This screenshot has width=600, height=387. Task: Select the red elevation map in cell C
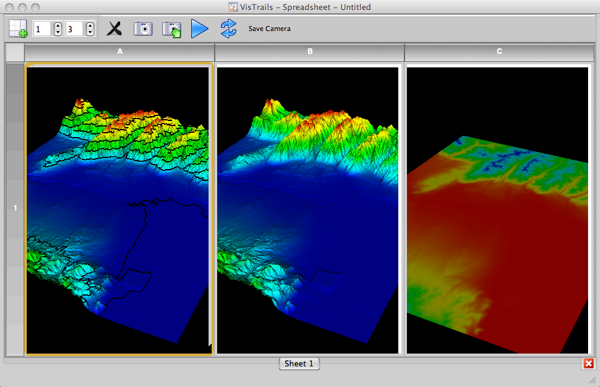click(497, 210)
